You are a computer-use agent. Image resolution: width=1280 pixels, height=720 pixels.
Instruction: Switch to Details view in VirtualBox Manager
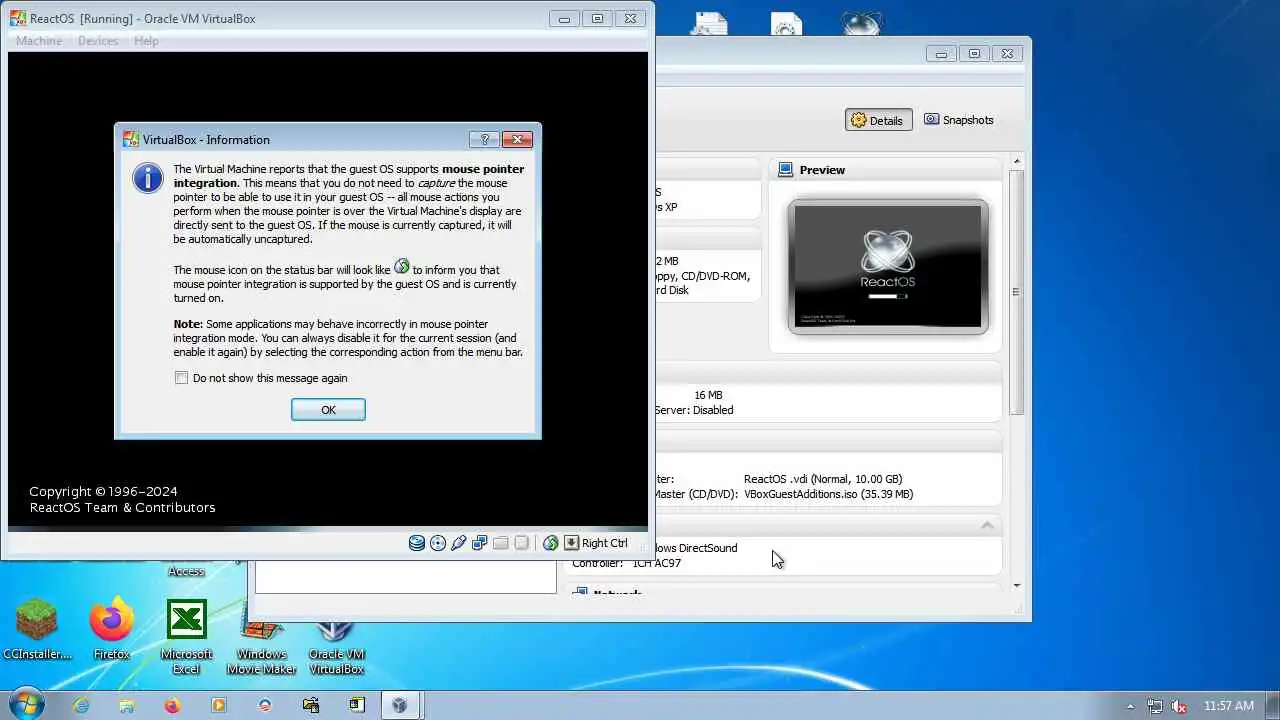[878, 120]
